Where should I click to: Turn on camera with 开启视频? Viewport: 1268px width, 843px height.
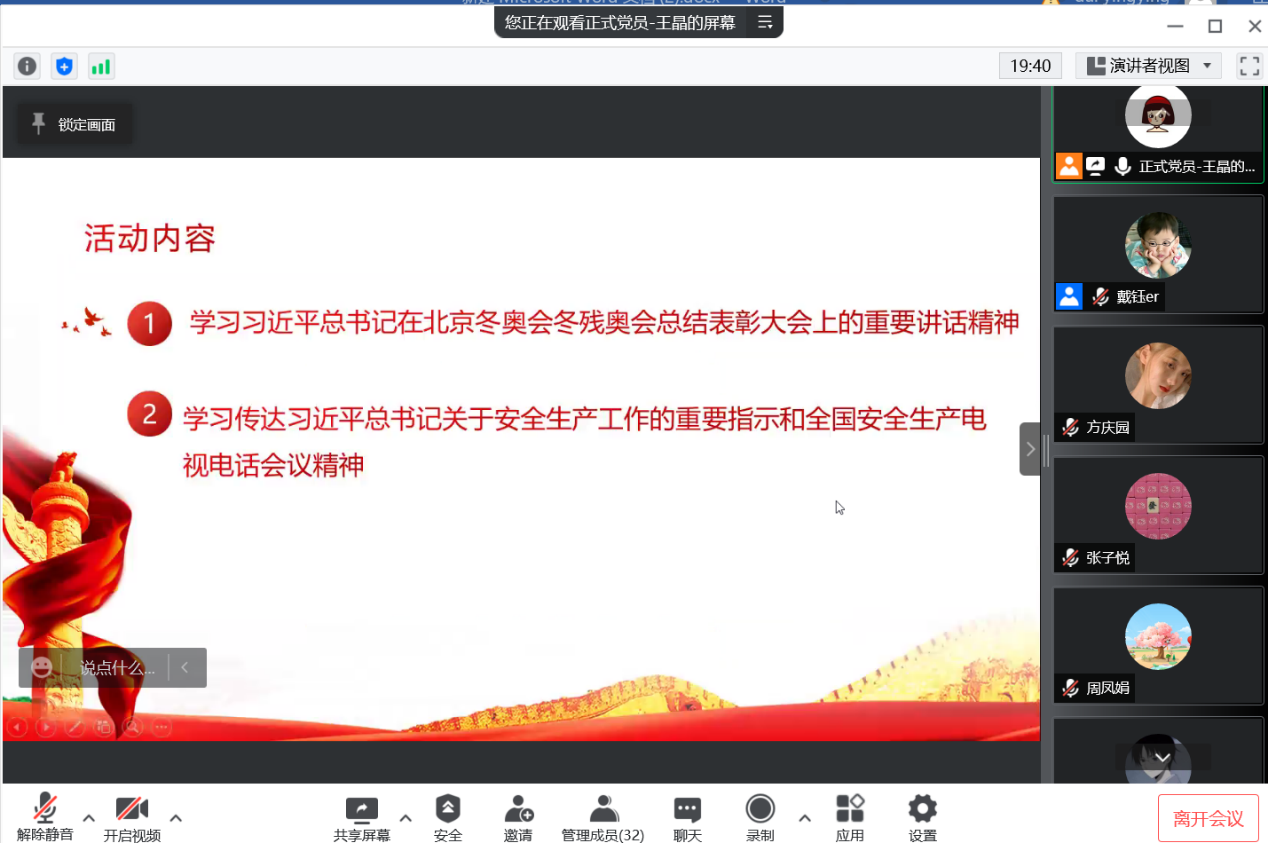tap(132, 817)
